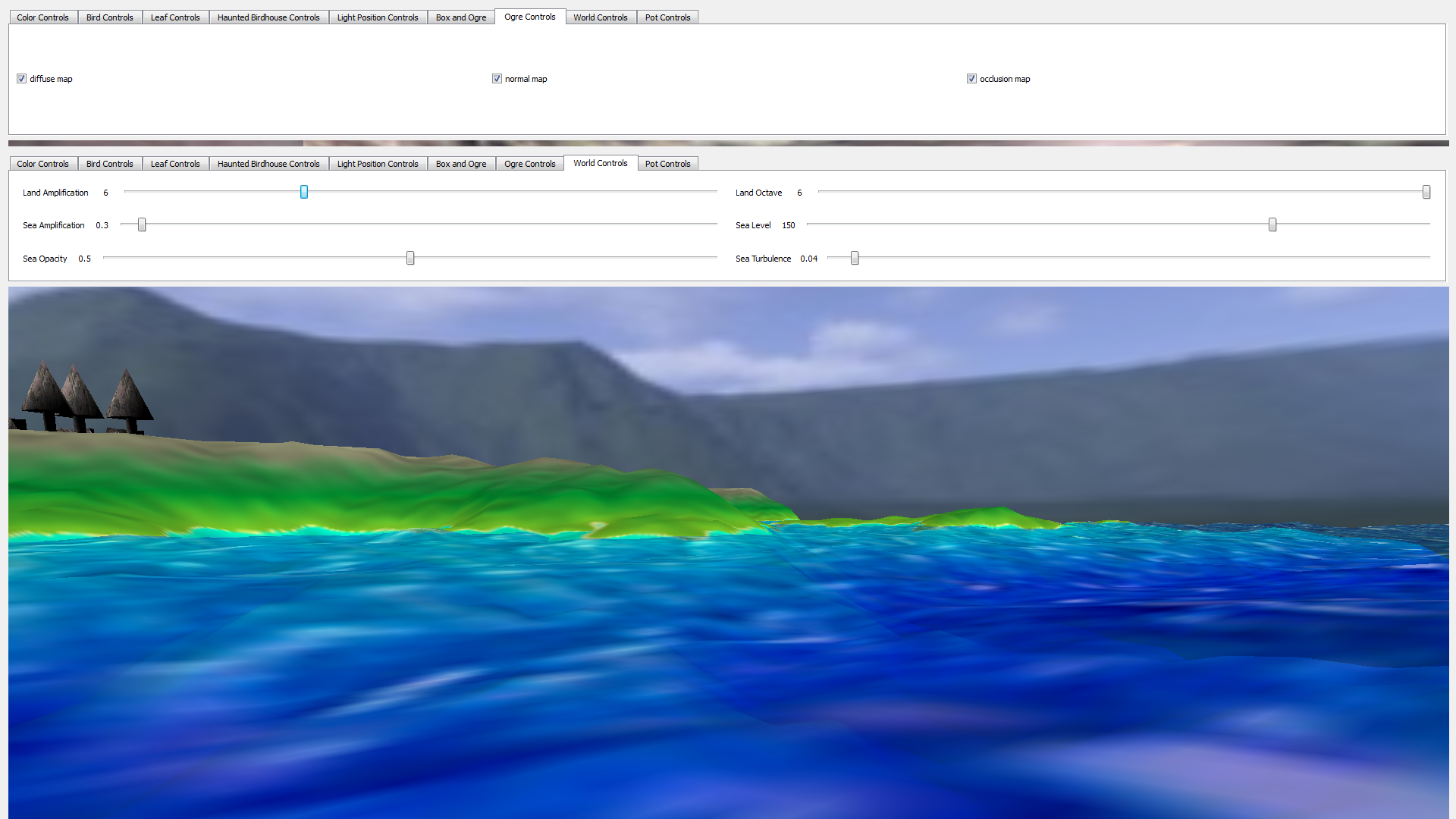Select lower Bird Controls tab
Viewport: 1456px width, 819px height.
click(x=109, y=164)
